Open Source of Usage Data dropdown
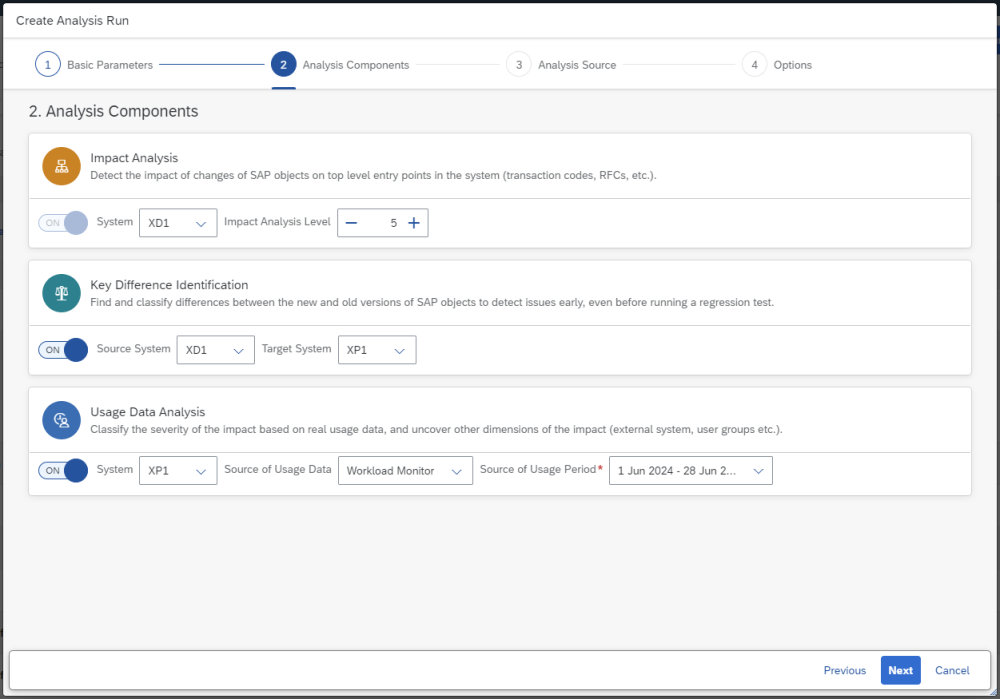The width and height of the screenshot is (1000, 699). click(x=405, y=471)
